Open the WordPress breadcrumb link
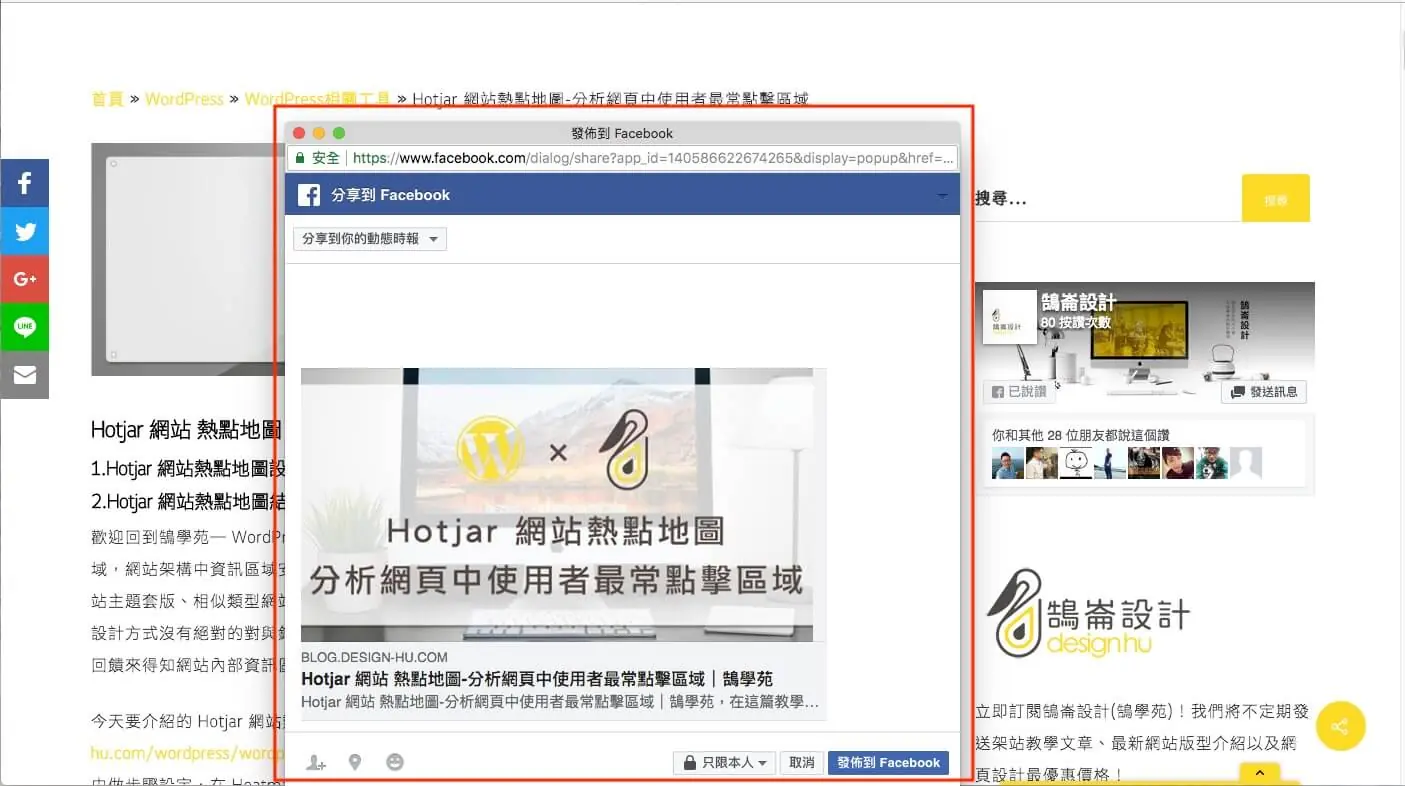1405x786 pixels. (x=184, y=99)
